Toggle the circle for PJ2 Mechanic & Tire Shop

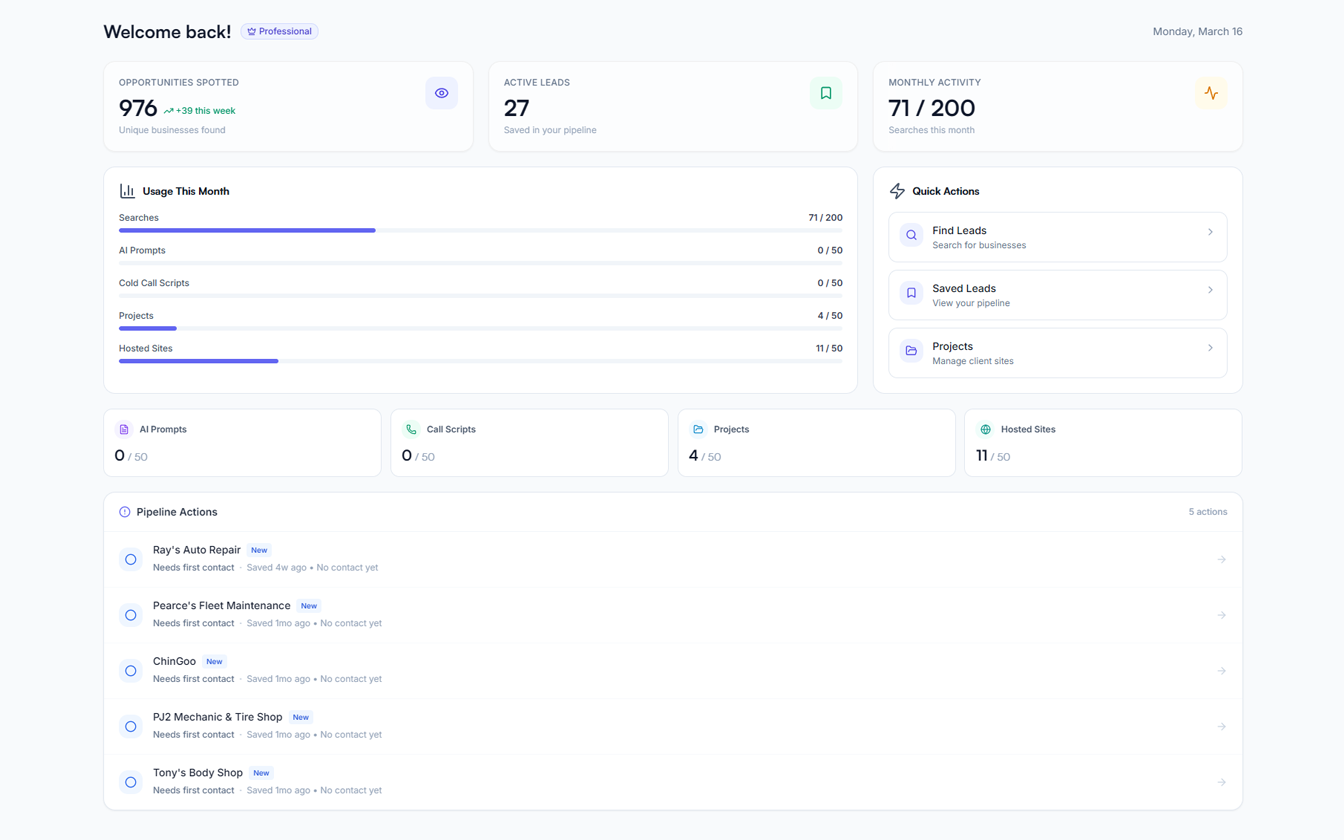(131, 727)
